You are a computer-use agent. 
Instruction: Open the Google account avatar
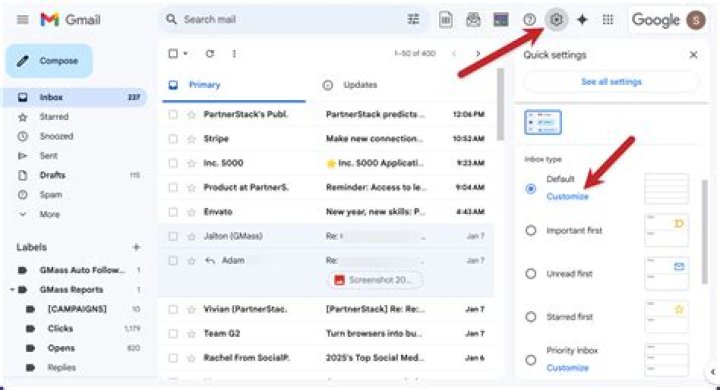pyautogui.click(x=696, y=20)
